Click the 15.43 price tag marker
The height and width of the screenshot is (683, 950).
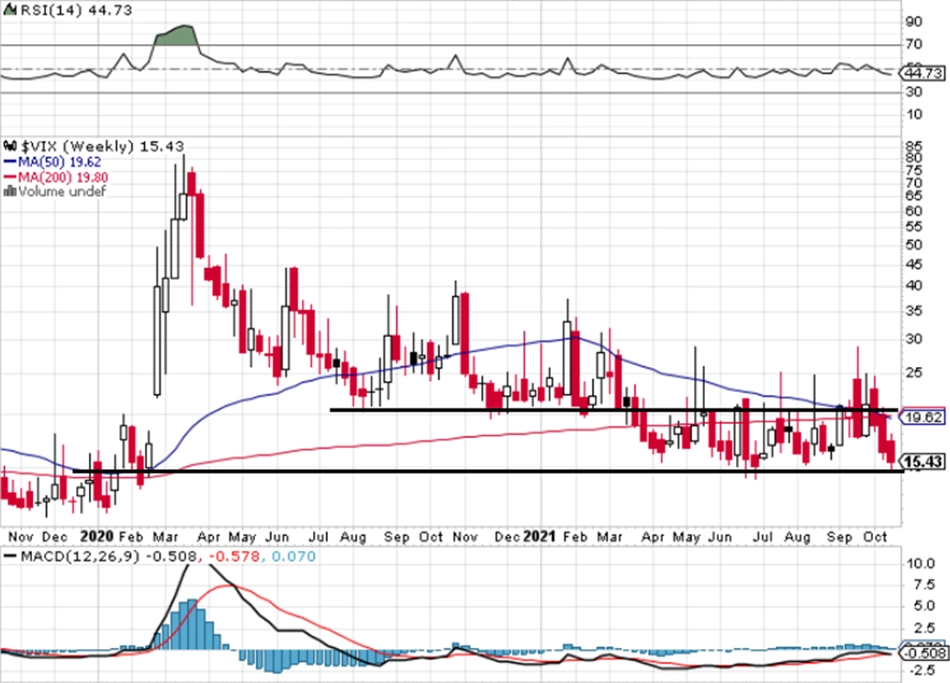click(922, 462)
